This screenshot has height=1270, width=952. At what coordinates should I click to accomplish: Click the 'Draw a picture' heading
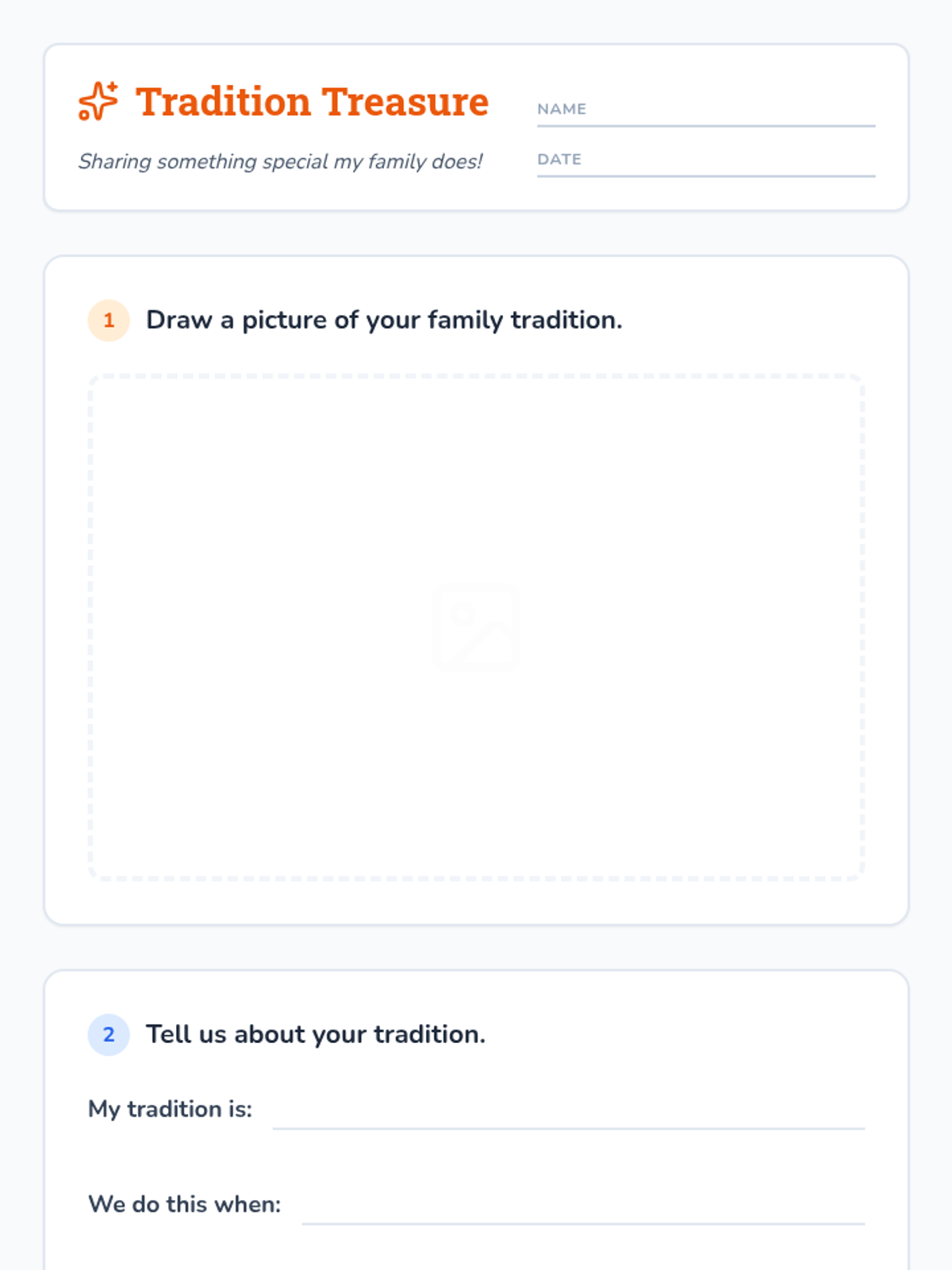pos(384,320)
